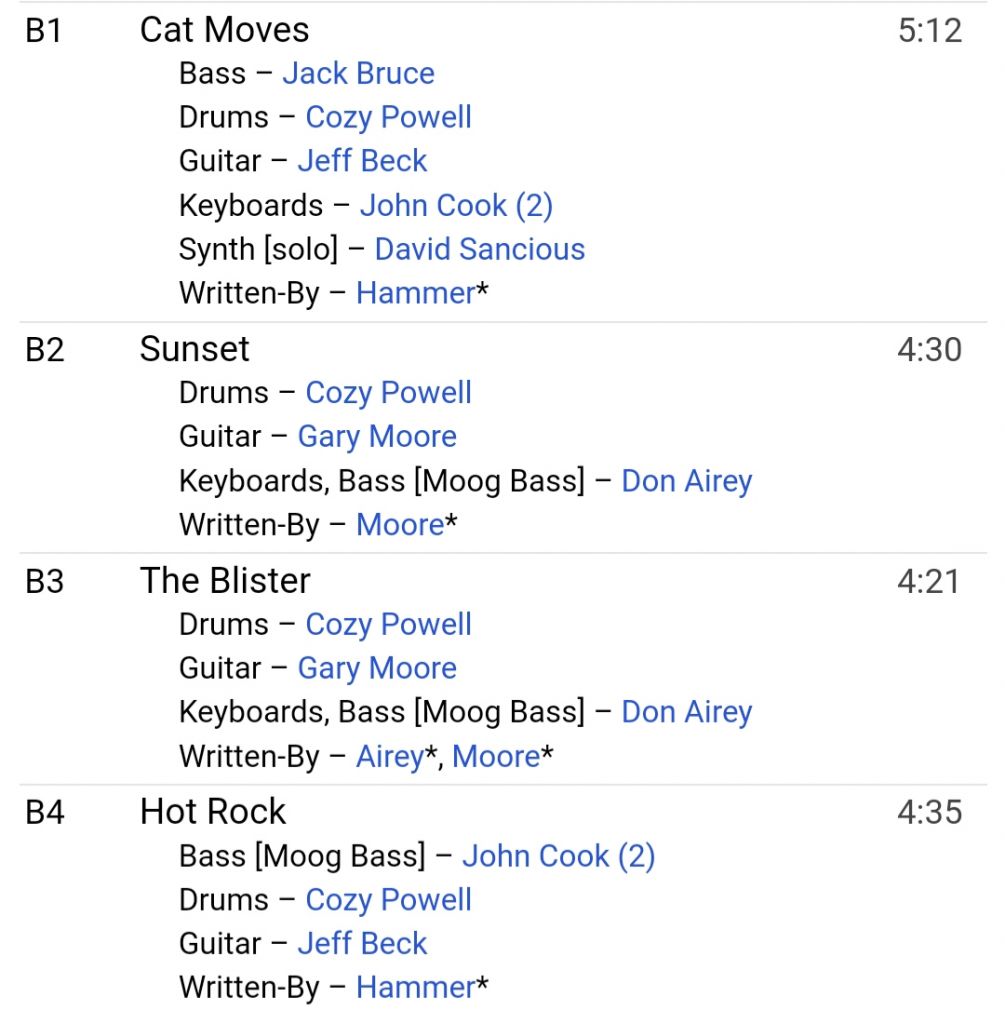Viewport: 1005px width, 1024px height.
Task: Open John Cook (2) keyboards link
Action: click(x=456, y=205)
